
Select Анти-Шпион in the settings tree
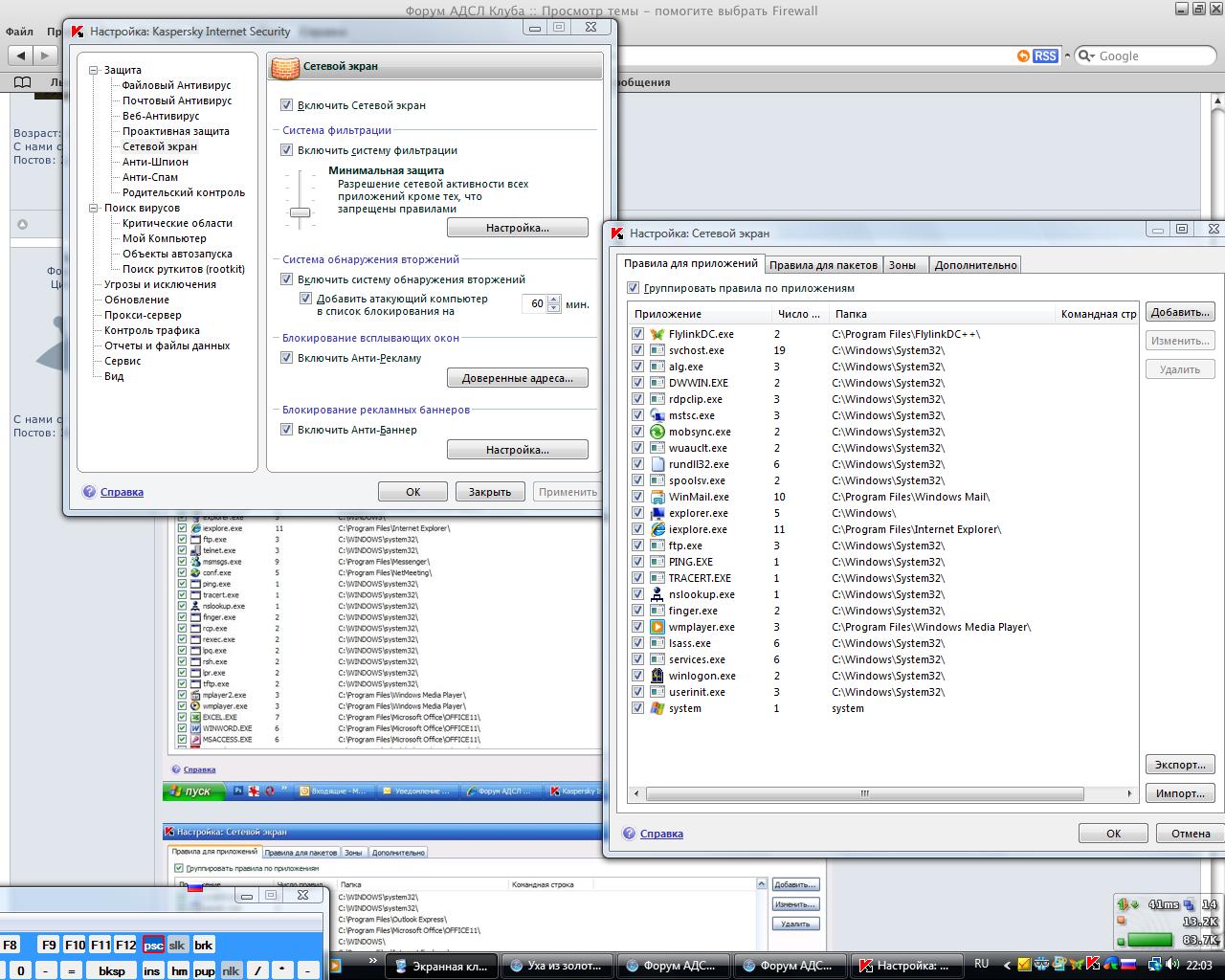tap(155, 162)
